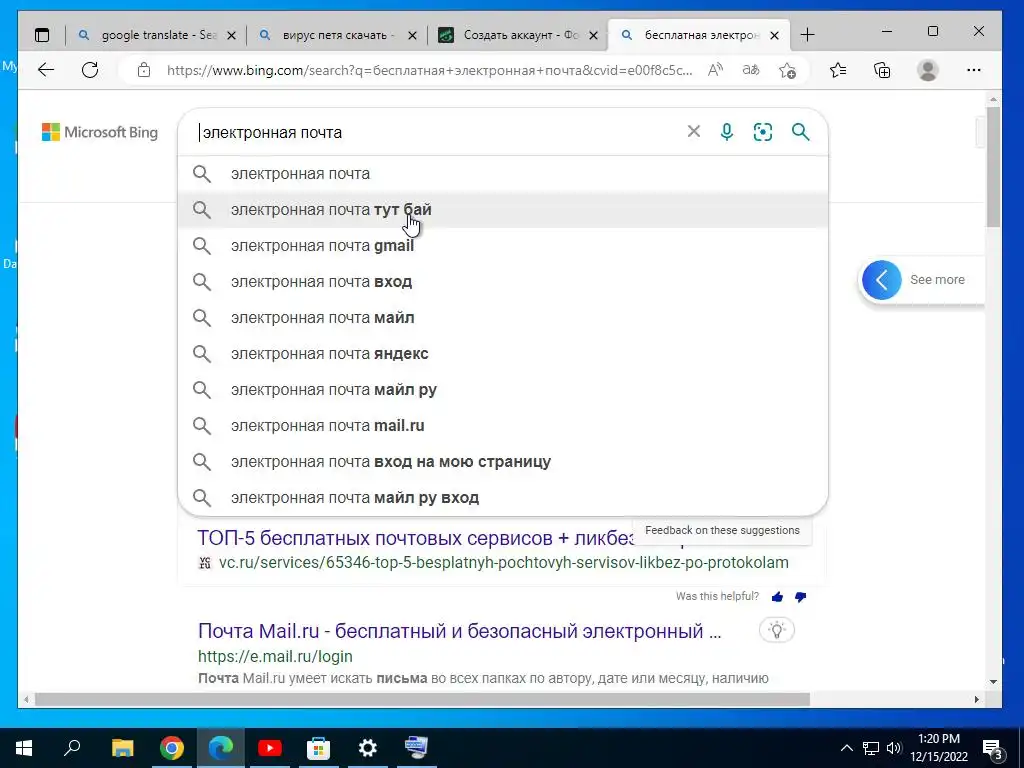Open Windows taskbar search
The width and height of the screenshot is (1024, 768).
tap(72, 748)
